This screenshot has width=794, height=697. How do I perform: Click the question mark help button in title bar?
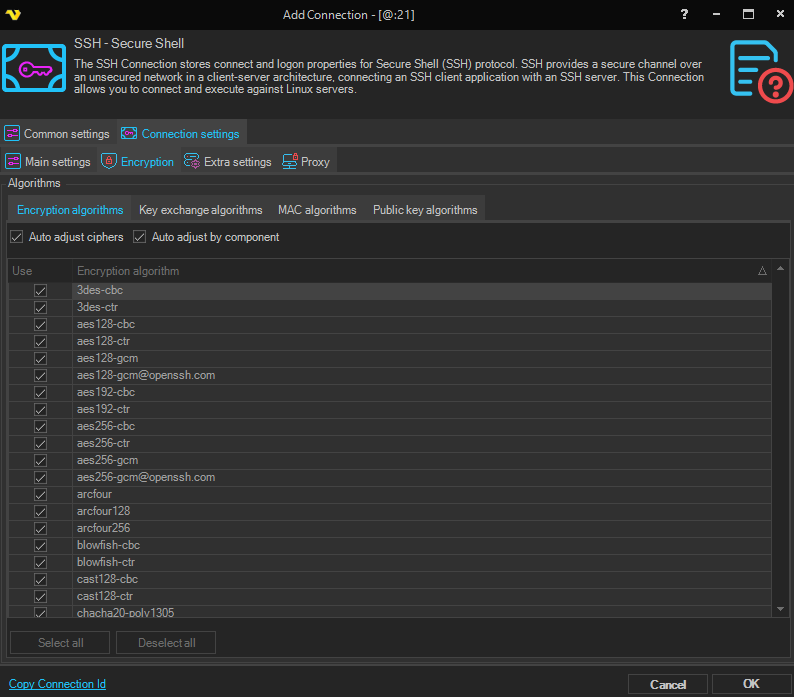(684, 14)
